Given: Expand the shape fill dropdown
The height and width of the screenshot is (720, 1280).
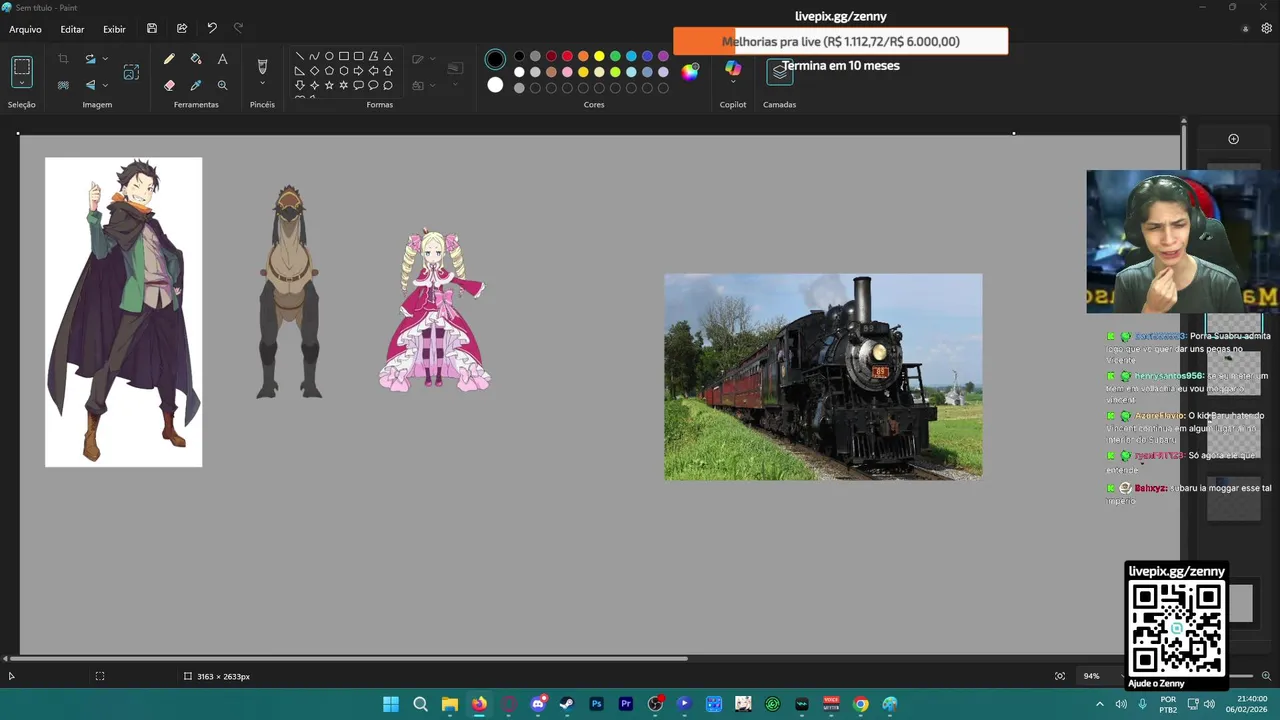Looking at the screenshot, I should (433, 86).
